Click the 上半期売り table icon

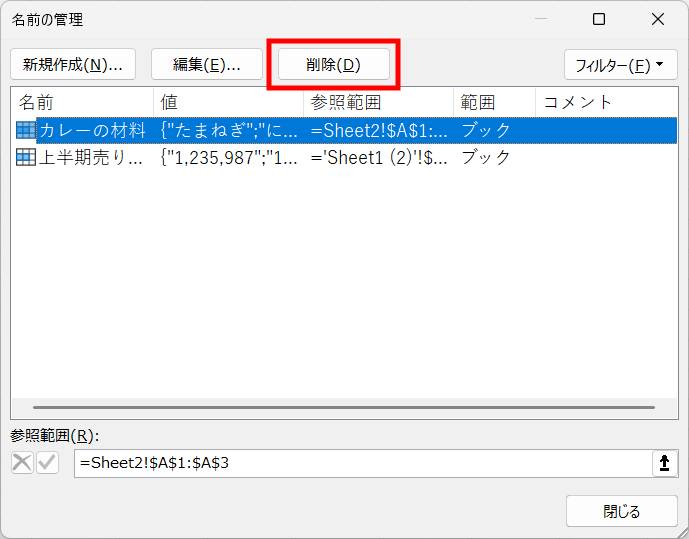25,157
